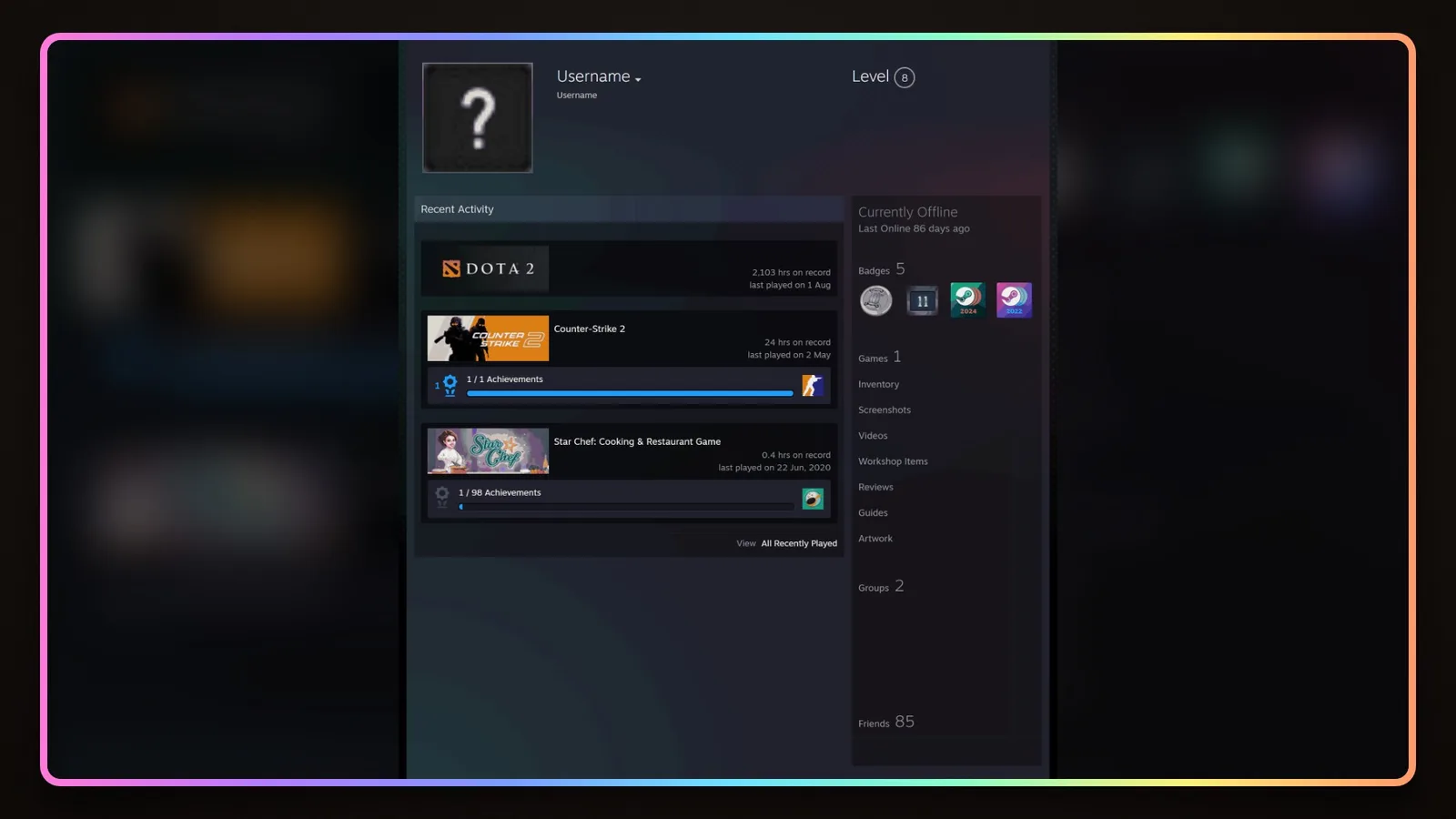
Task: Open the Videos link
Action: coord(873,435)
